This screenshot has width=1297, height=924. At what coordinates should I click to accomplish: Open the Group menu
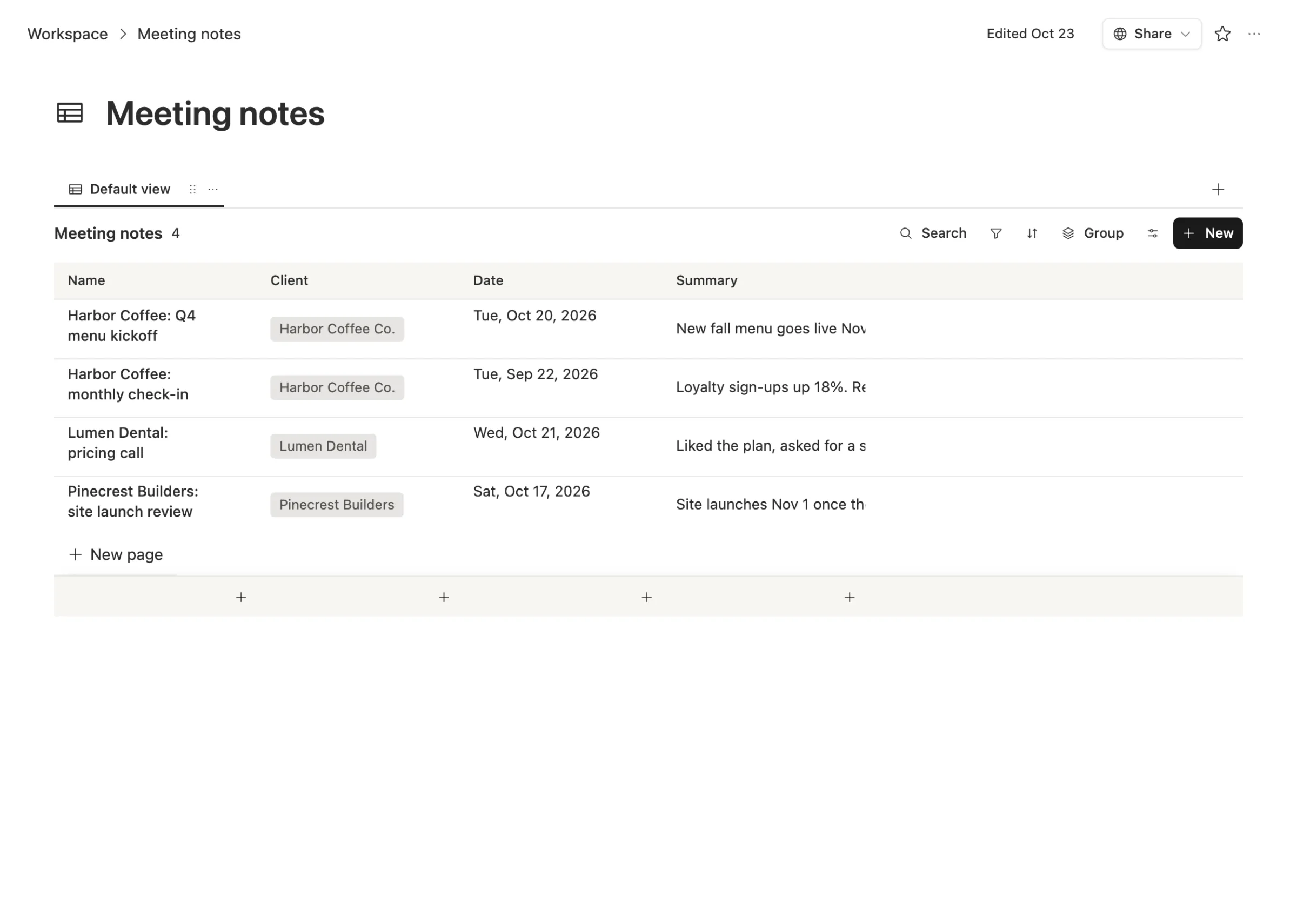click(1093, 233)
